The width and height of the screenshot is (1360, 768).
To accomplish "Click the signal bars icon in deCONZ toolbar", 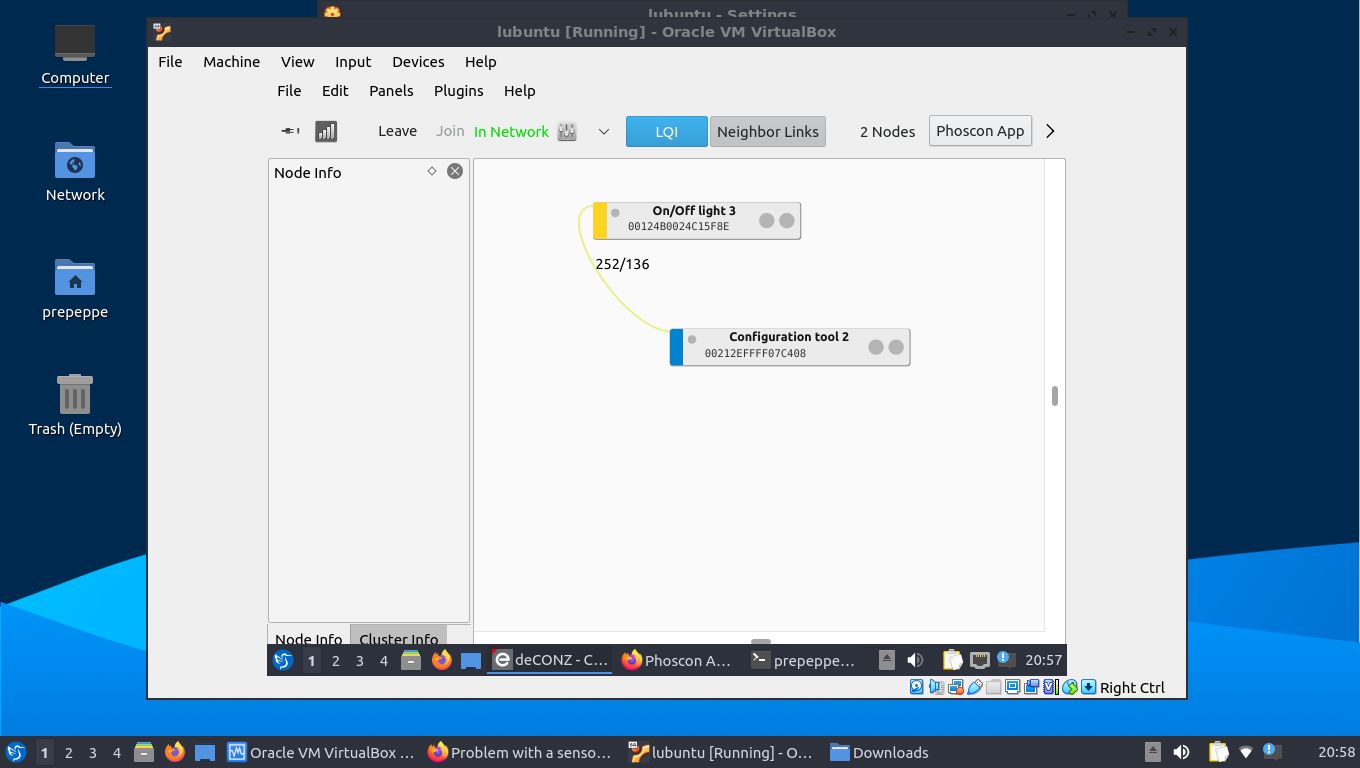I will click(326, 131).
